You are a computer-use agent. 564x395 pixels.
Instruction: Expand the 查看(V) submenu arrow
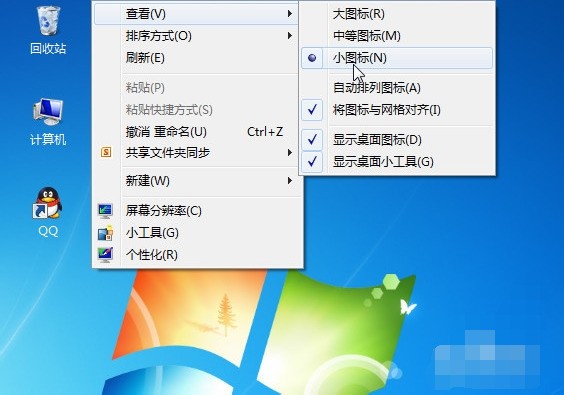(x=290, y=14)
